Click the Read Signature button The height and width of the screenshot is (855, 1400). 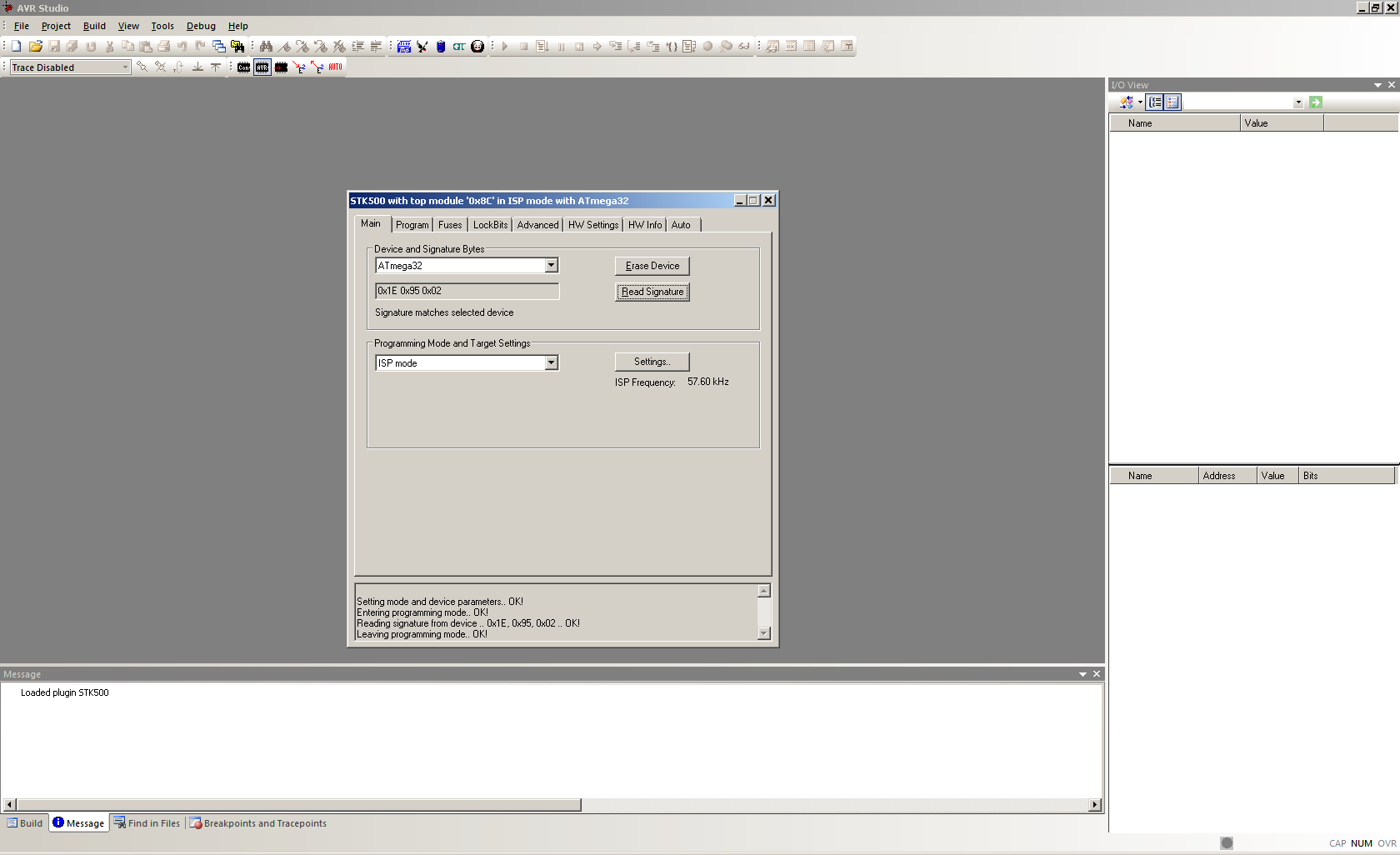(x=652, y=292)
